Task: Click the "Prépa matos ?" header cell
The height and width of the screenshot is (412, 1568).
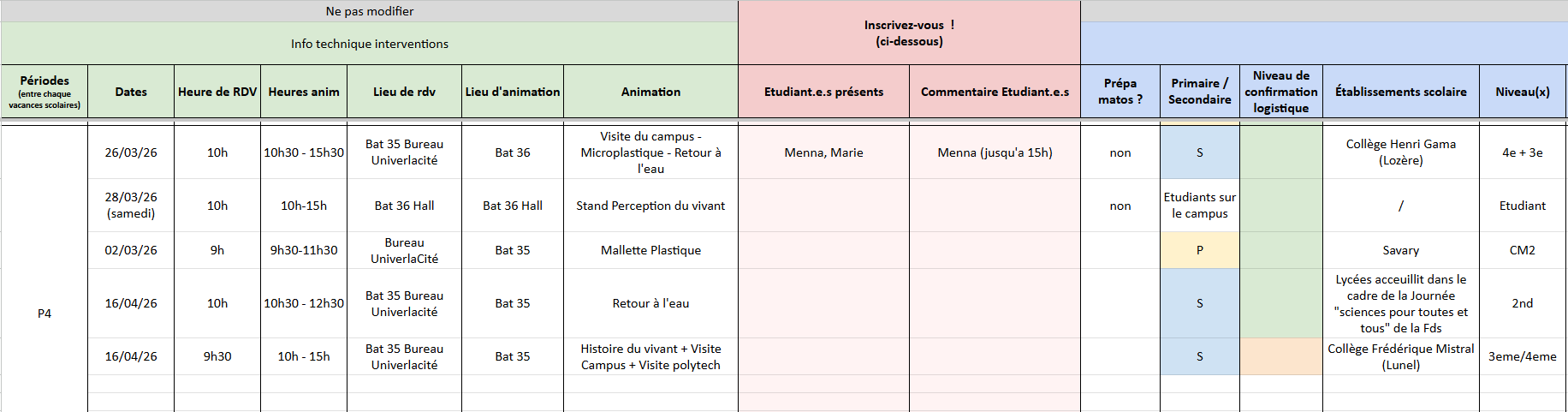Action: [1120, 92]
